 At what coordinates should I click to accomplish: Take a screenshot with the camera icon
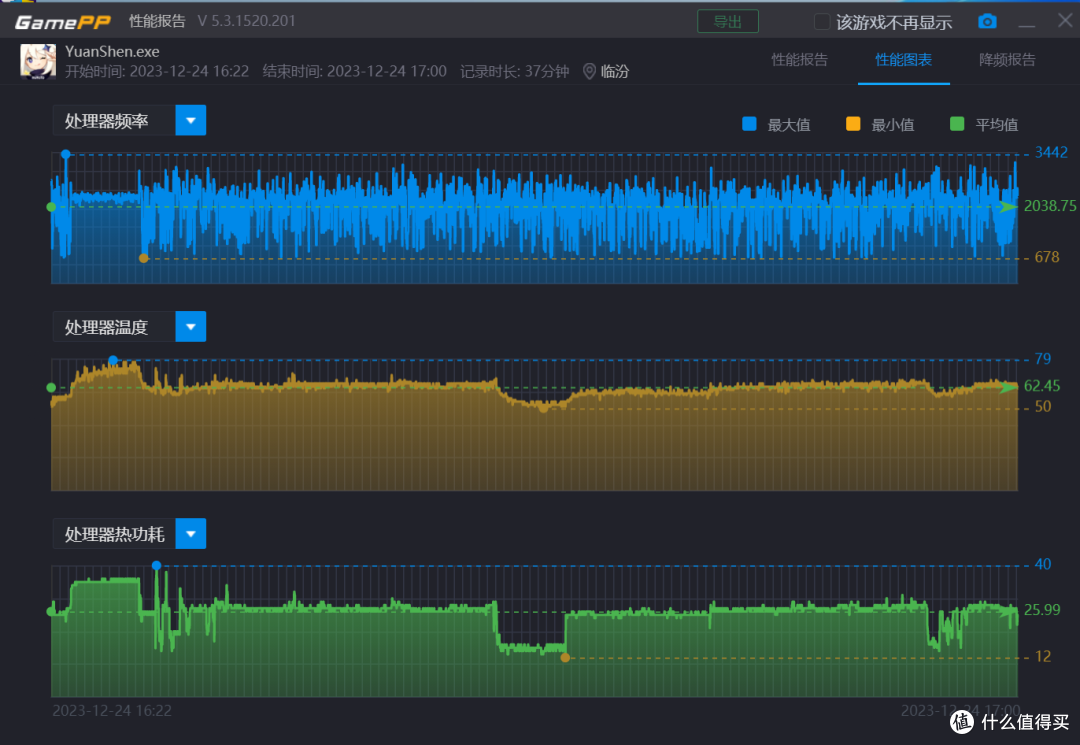point(987,21)
